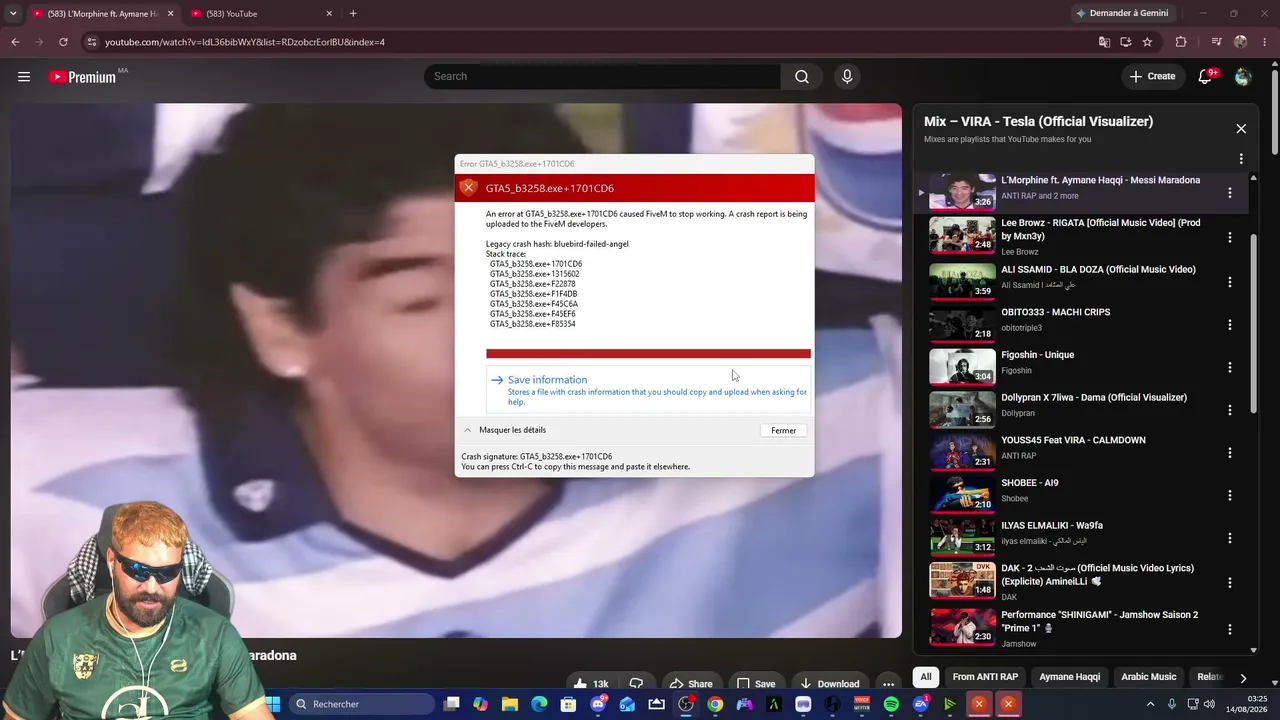The width and height of the screenshot is (1280, 720).
Task: Open Microsoft Edge from the taskbar
Action: [x=540, y=704]
